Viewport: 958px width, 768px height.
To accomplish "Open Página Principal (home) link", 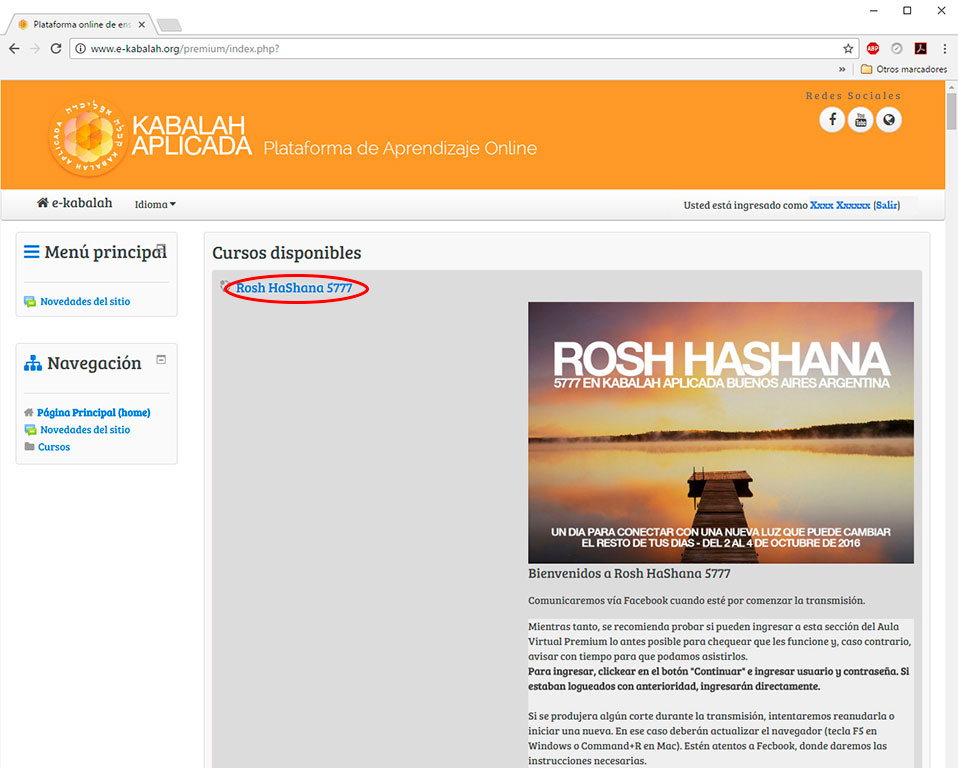I will [x=93, y=412].
